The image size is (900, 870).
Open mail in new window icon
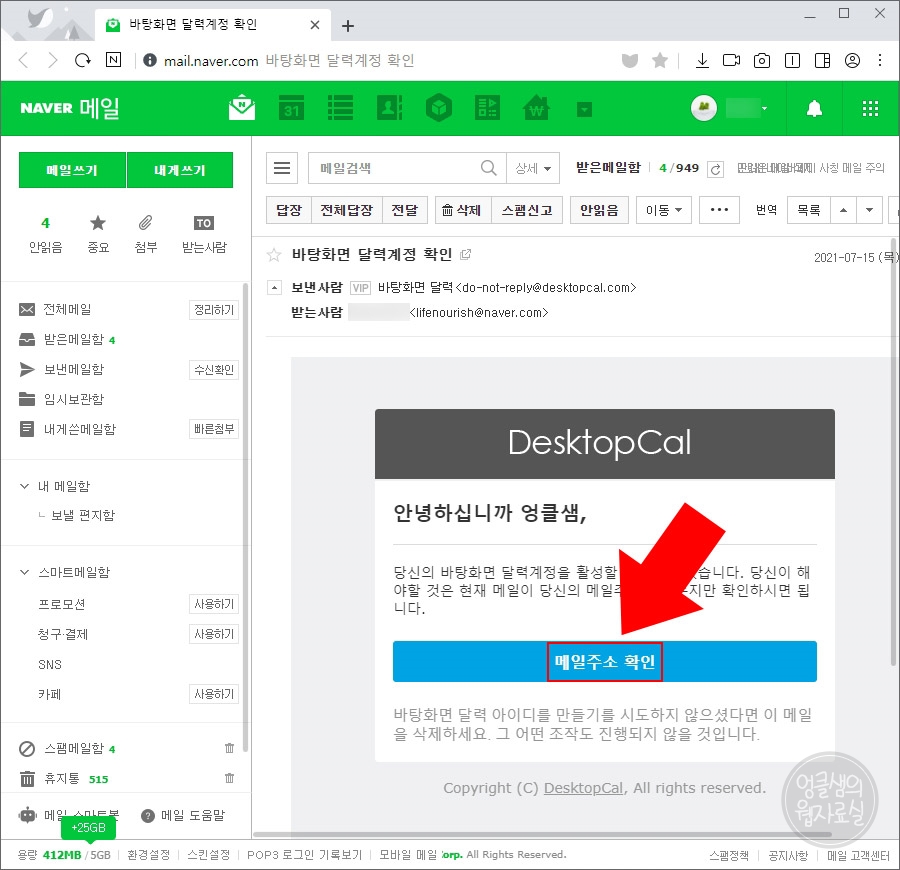[x=465, y=254]
